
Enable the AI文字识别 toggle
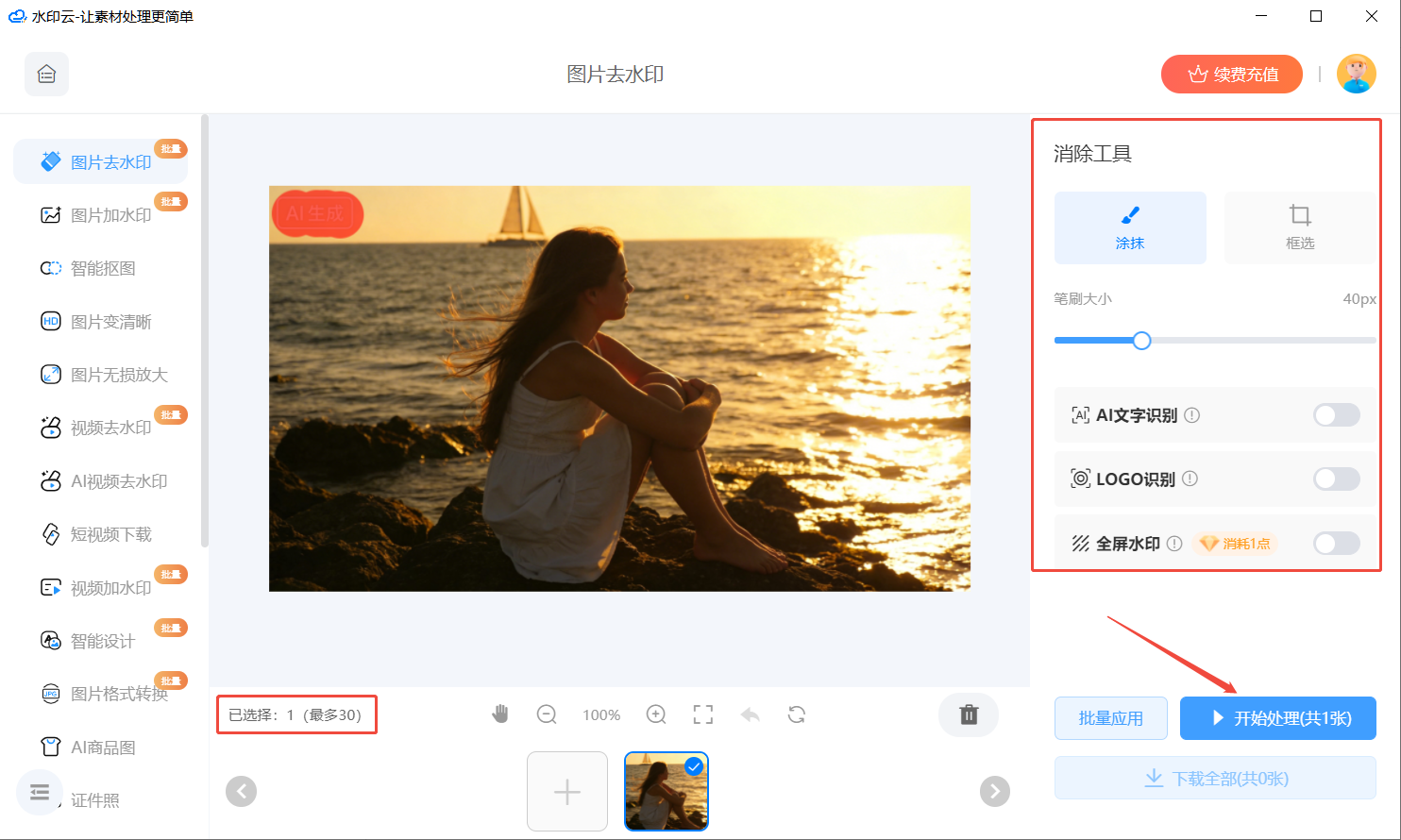click(x=1336, y=415)
